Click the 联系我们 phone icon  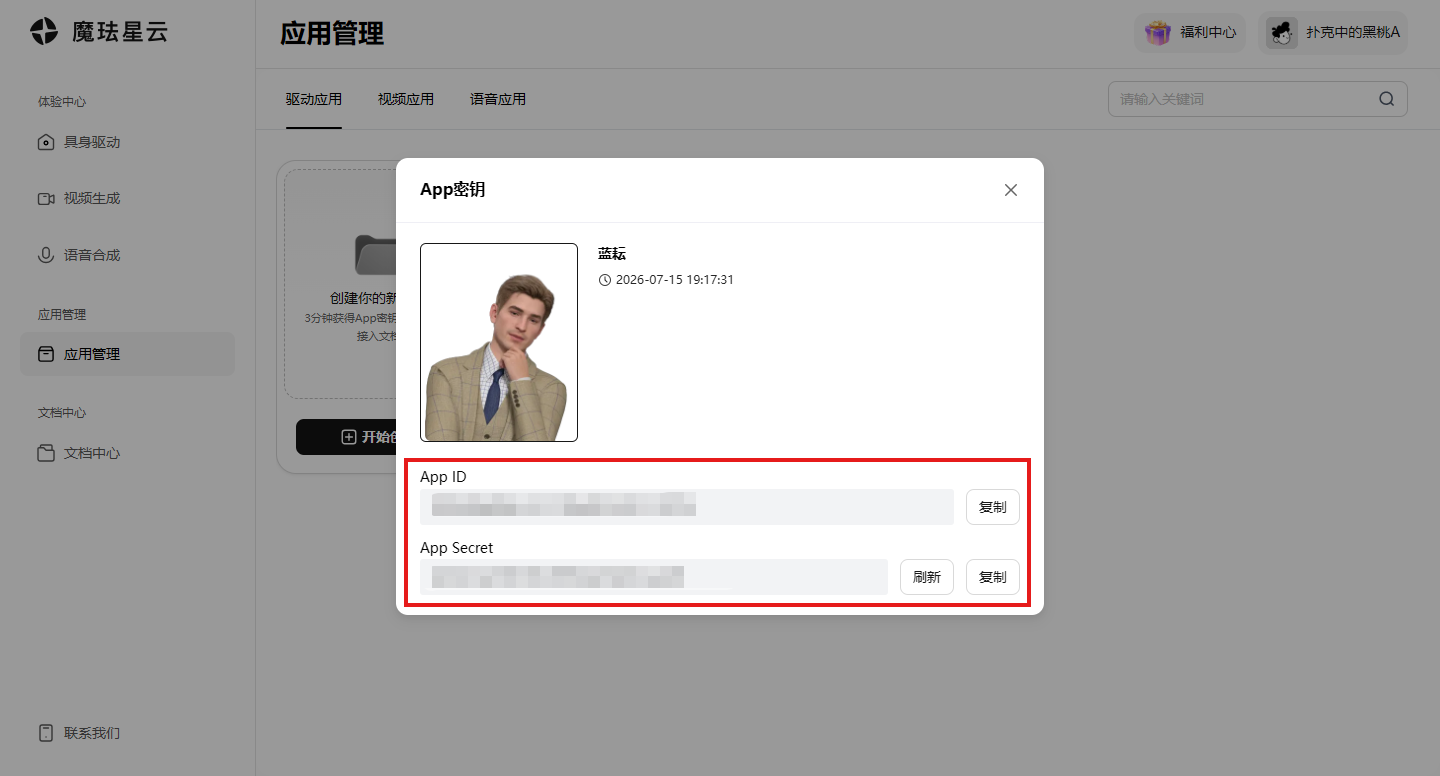pyautogui.click(x=46, y=733)
